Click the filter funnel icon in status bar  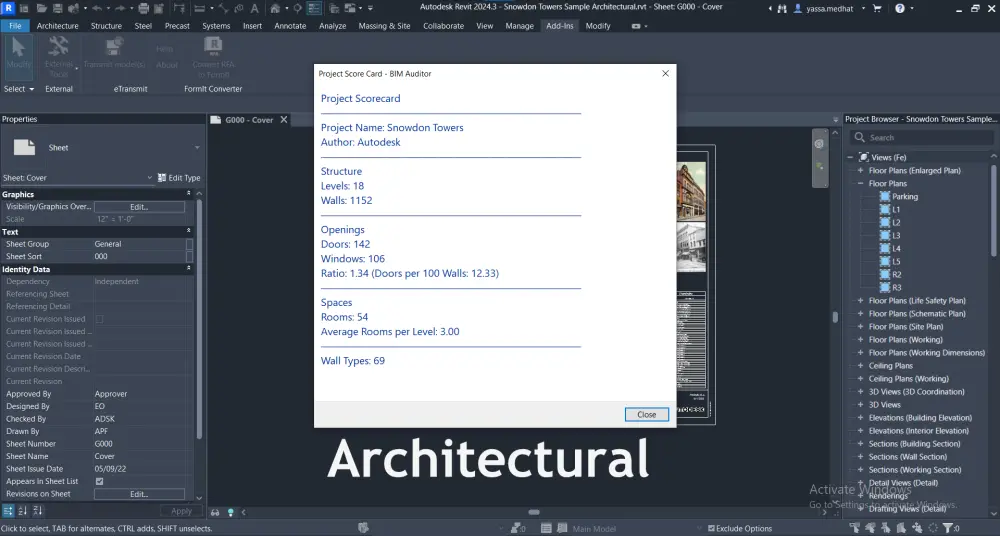tap(948, 528)
